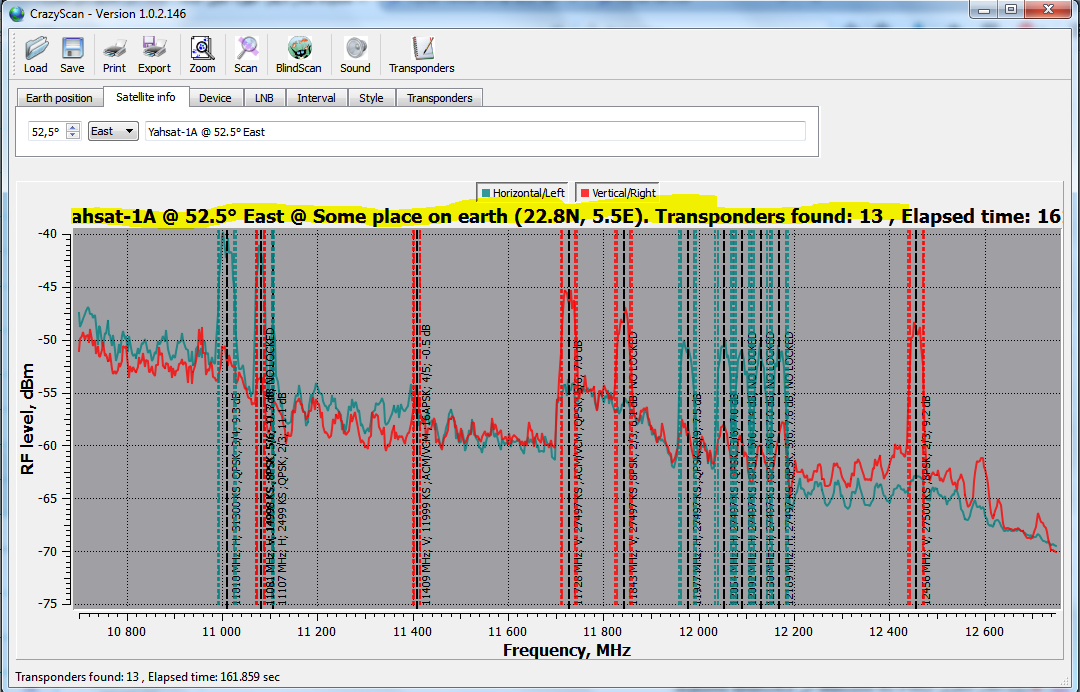This screenshot has height=692, width=1080.
Task: Decrease orbital position with down arrow
Action: (x=72, y=135)
